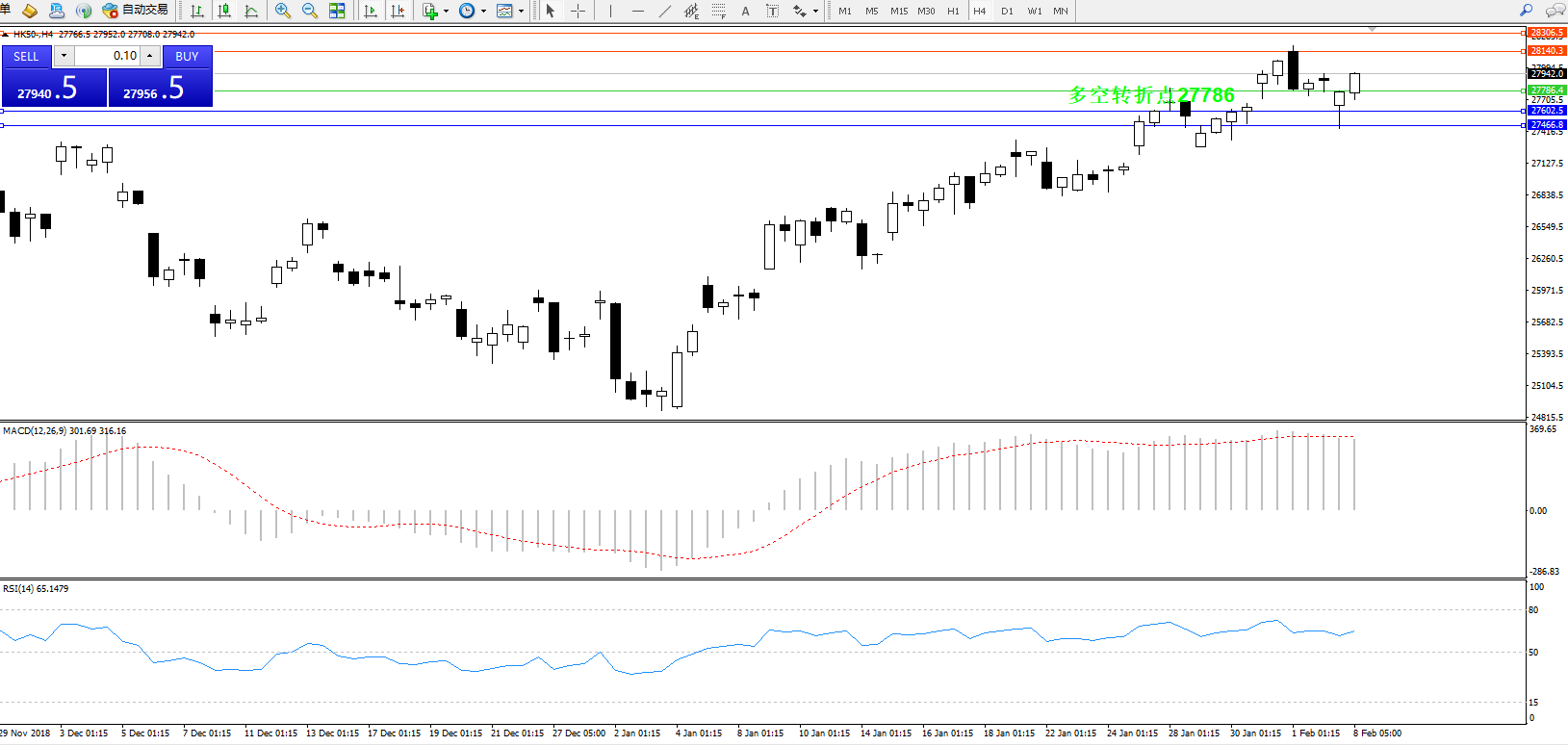The image size is (1568, 746).
Task: Click the 0.10 lot volume field
Action: tap(107, 56)
